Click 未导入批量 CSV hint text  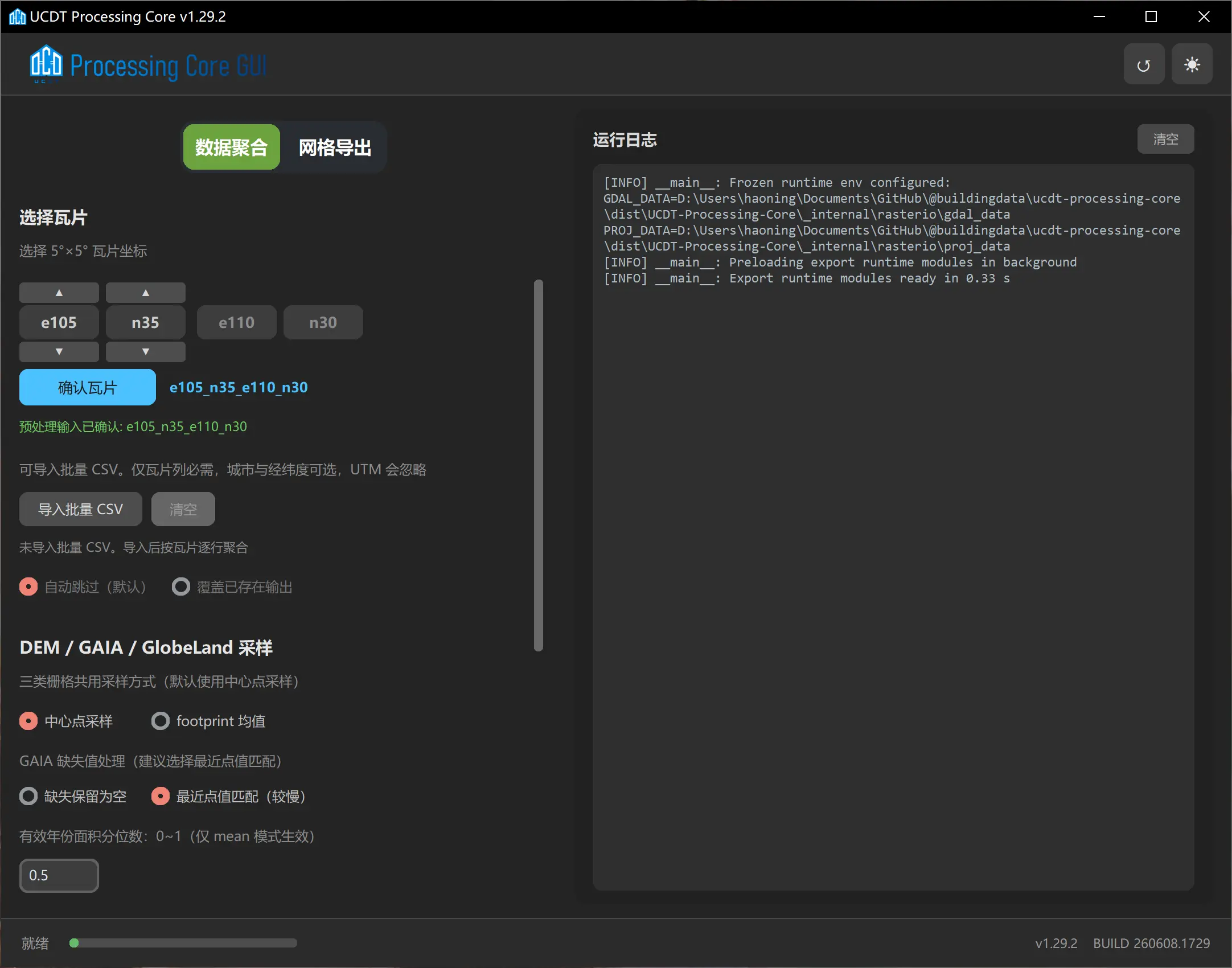coord(134,547)
